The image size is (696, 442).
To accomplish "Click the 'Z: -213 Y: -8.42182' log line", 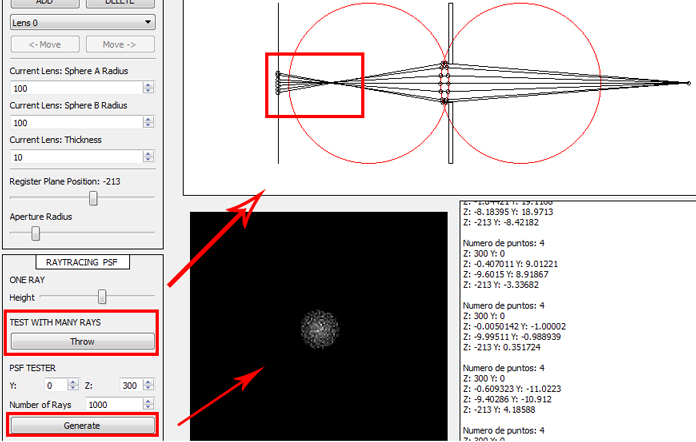I will click(501, 222).
